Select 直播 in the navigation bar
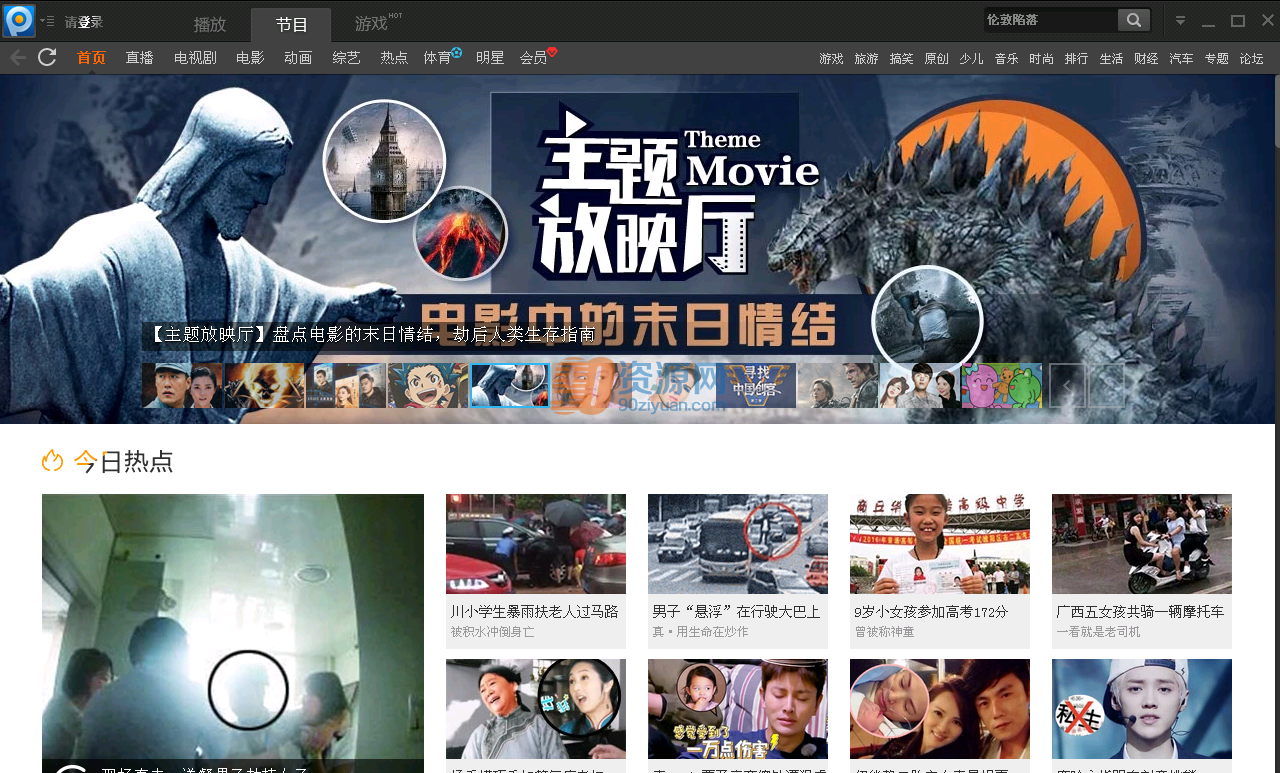This screenshot has width=1280, height=773. pyautogui.click(x=139, y=58)
